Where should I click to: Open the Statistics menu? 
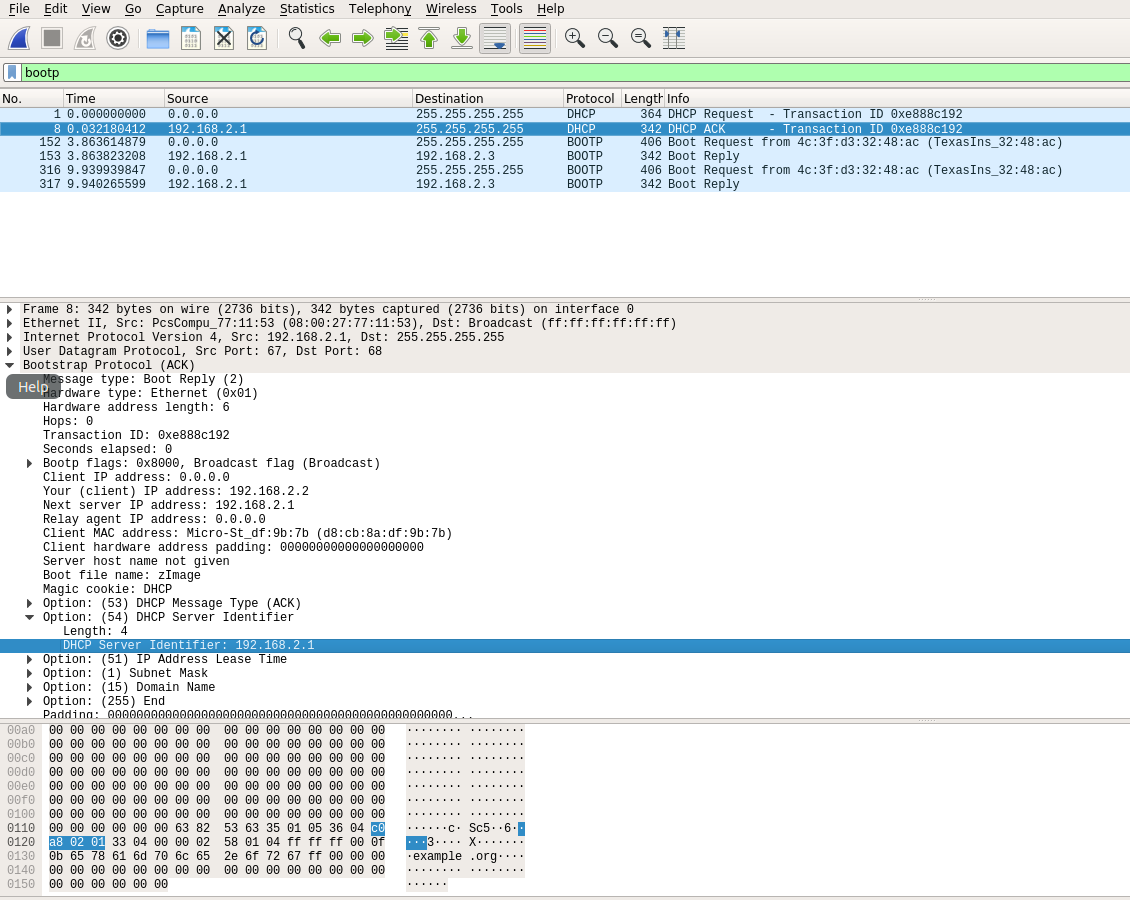coord(307,9)
